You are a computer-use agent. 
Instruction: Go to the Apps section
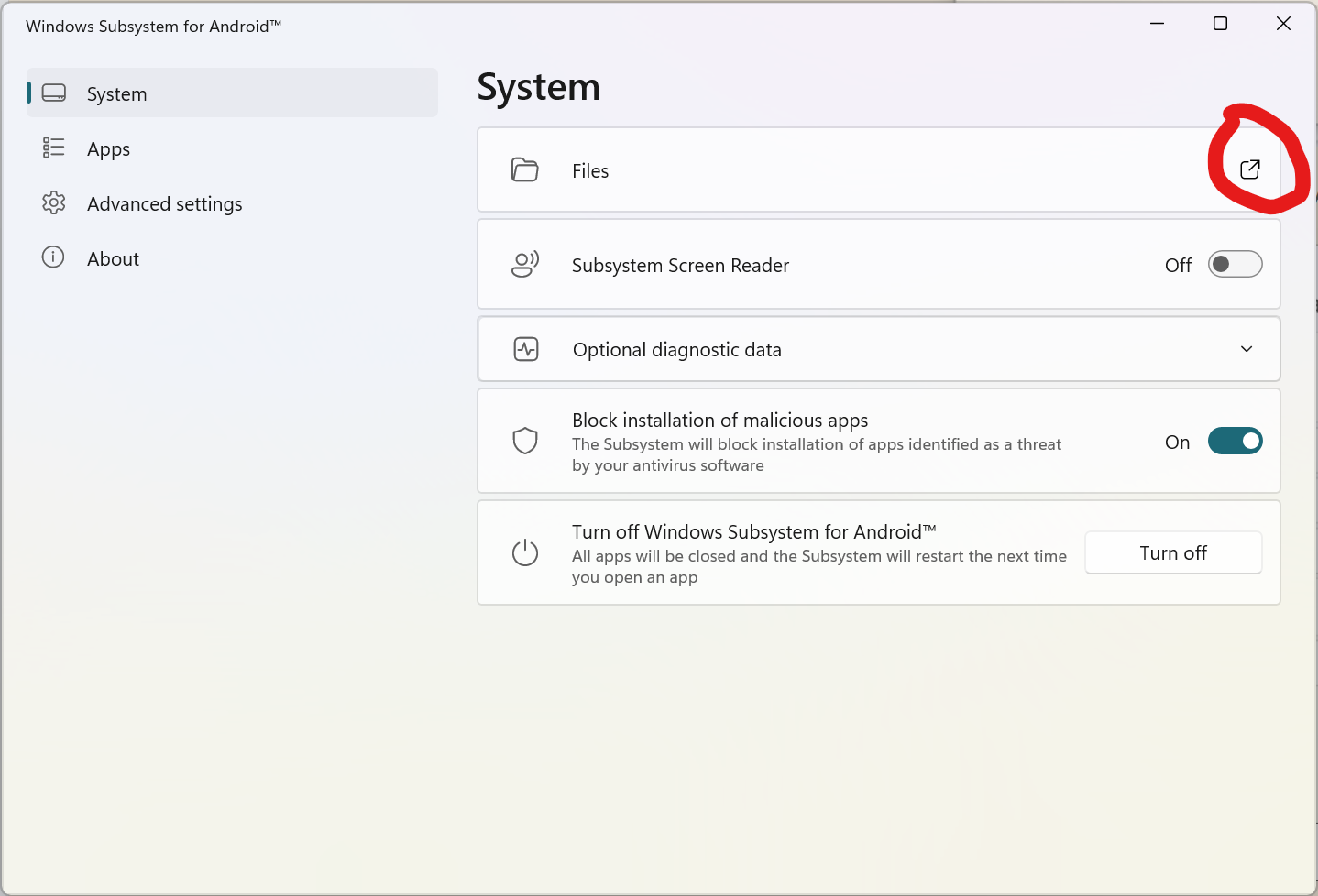pyautogui.click(x=232, y=148)
